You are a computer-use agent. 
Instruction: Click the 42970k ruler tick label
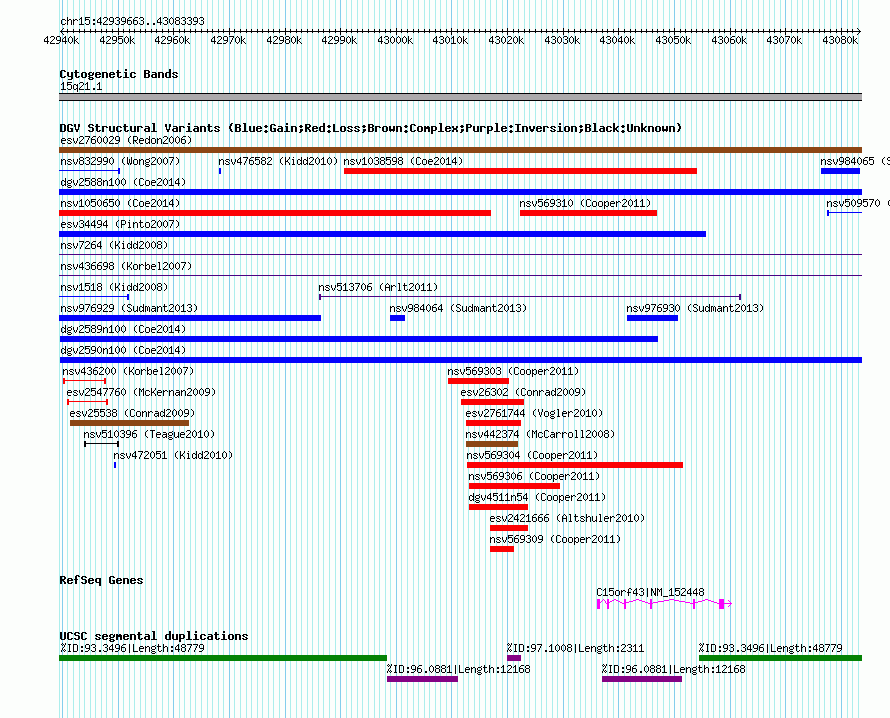click(x=228, y=40)
